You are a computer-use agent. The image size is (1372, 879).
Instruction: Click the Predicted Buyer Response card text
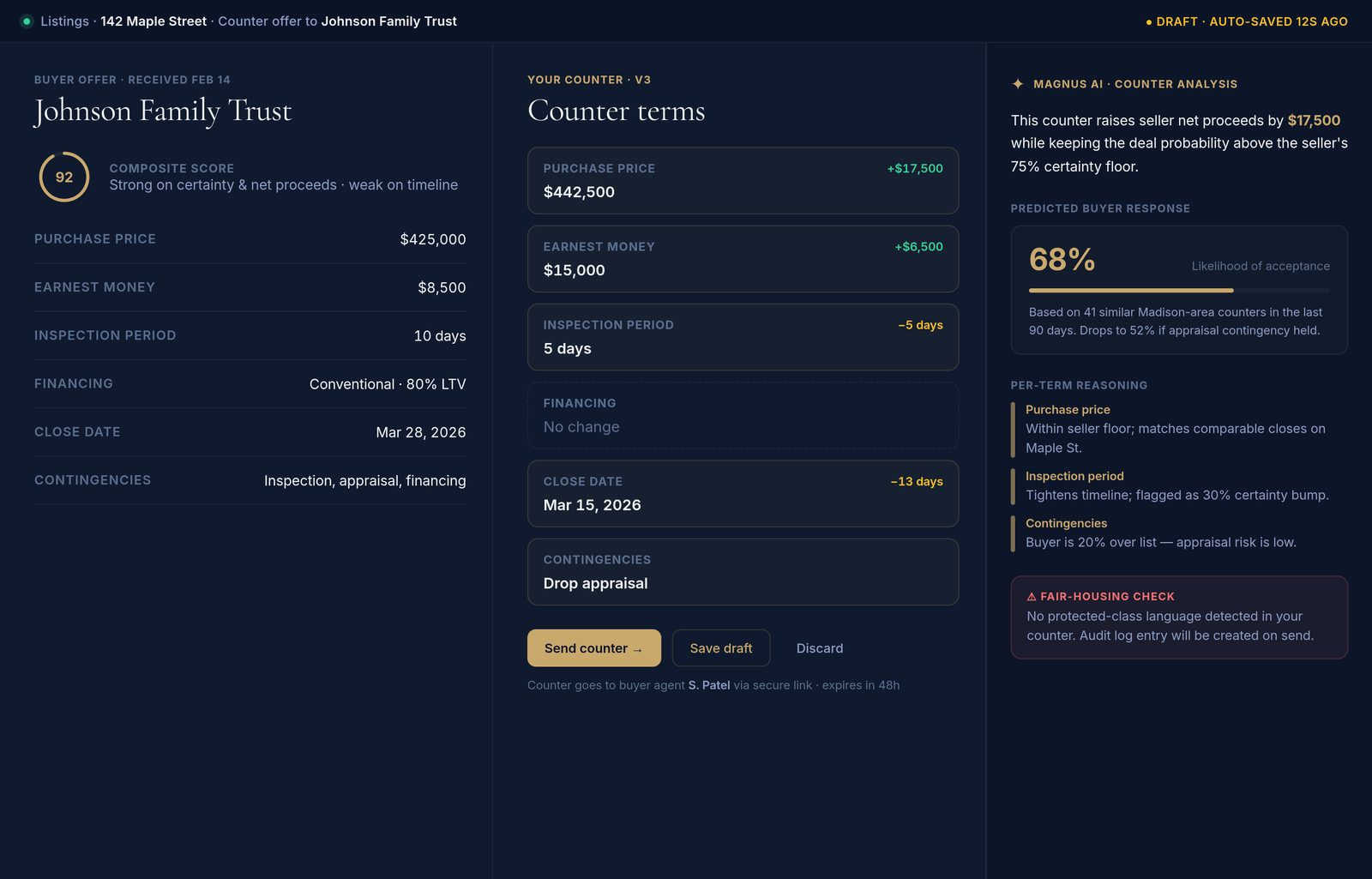[1176, 322]
